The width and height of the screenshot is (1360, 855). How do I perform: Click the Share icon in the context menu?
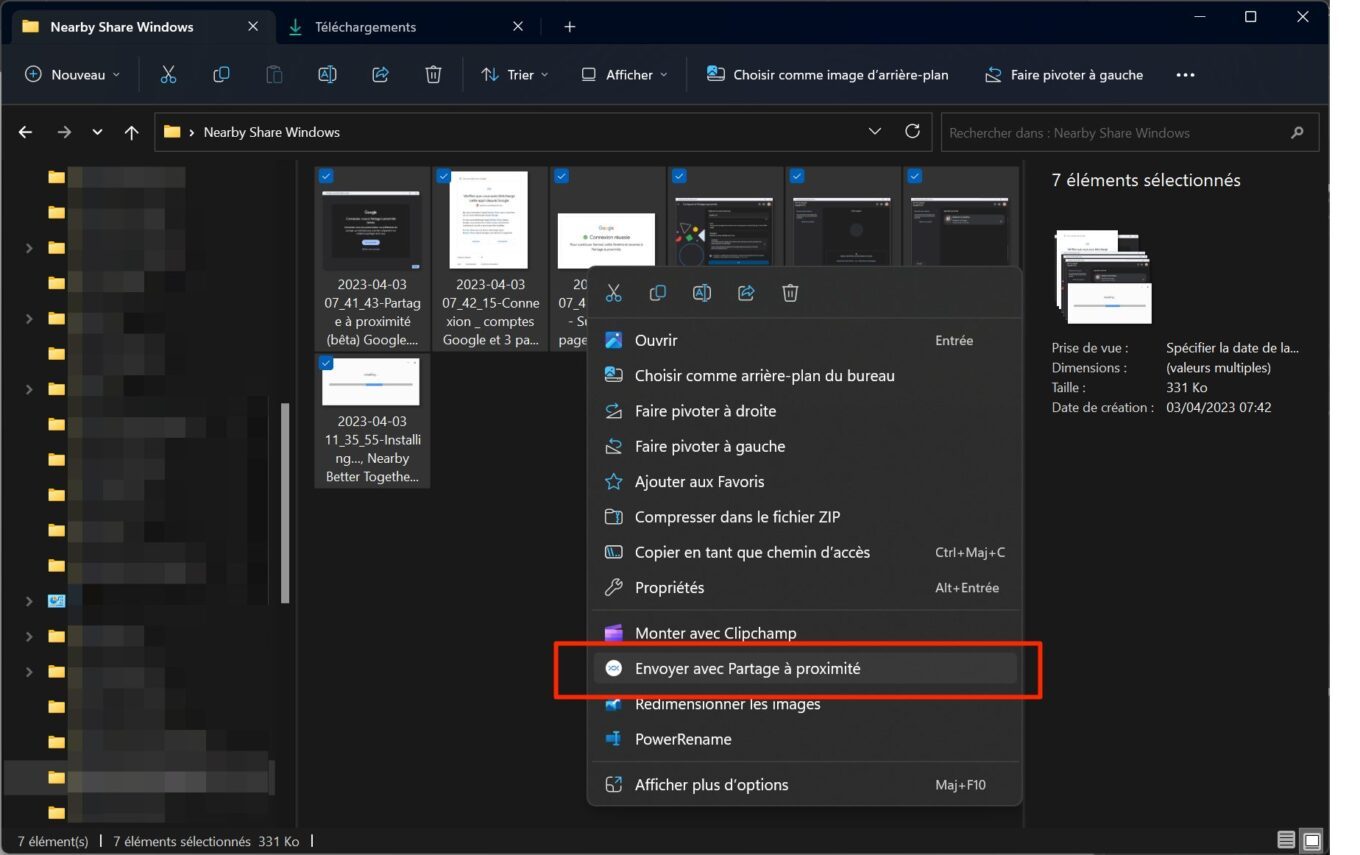746,293
